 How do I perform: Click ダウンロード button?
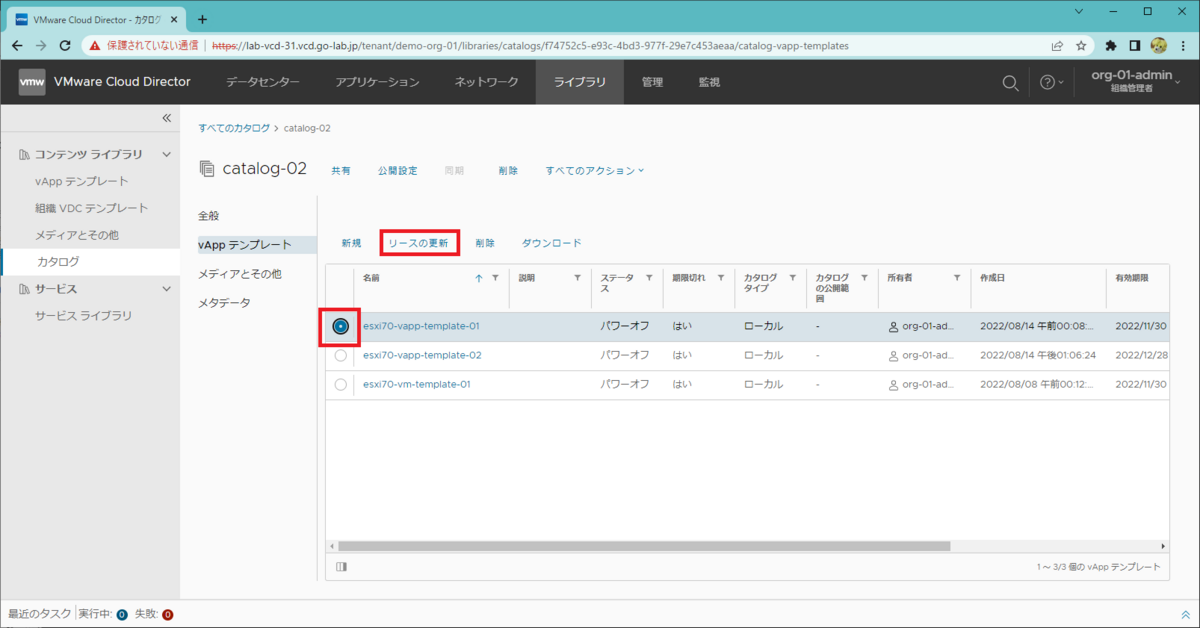click(551, 243)
